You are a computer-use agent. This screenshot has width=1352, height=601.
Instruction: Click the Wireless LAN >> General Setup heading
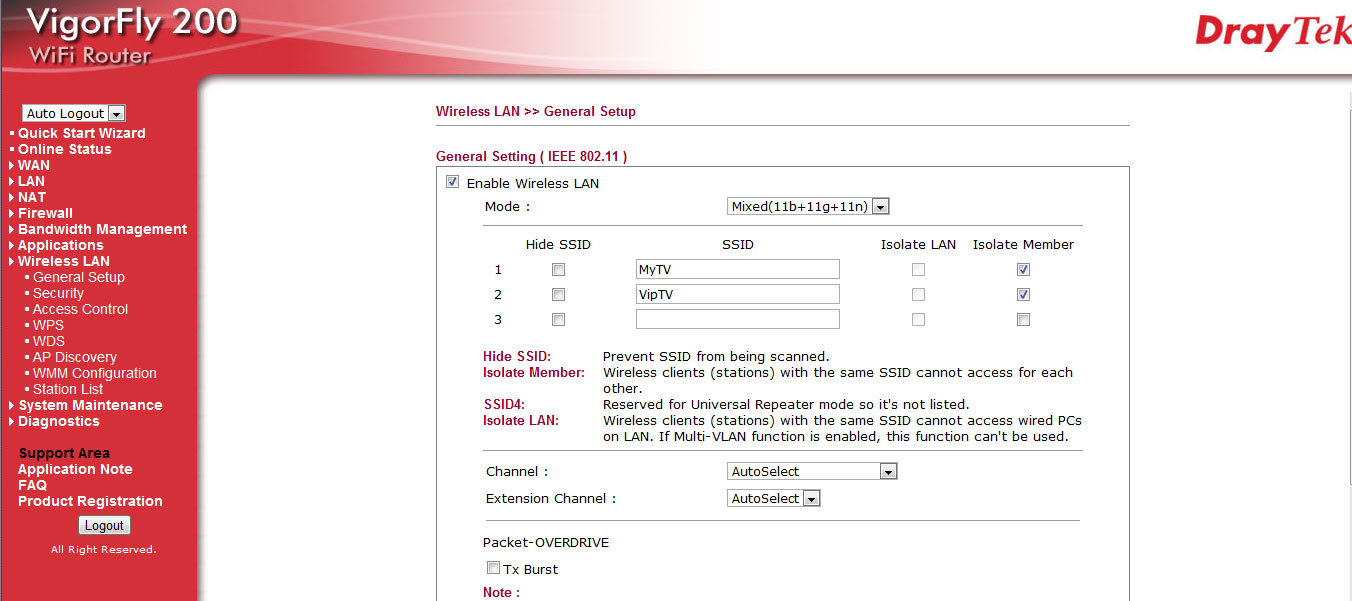pyautogui.click(x=536, y=111)
